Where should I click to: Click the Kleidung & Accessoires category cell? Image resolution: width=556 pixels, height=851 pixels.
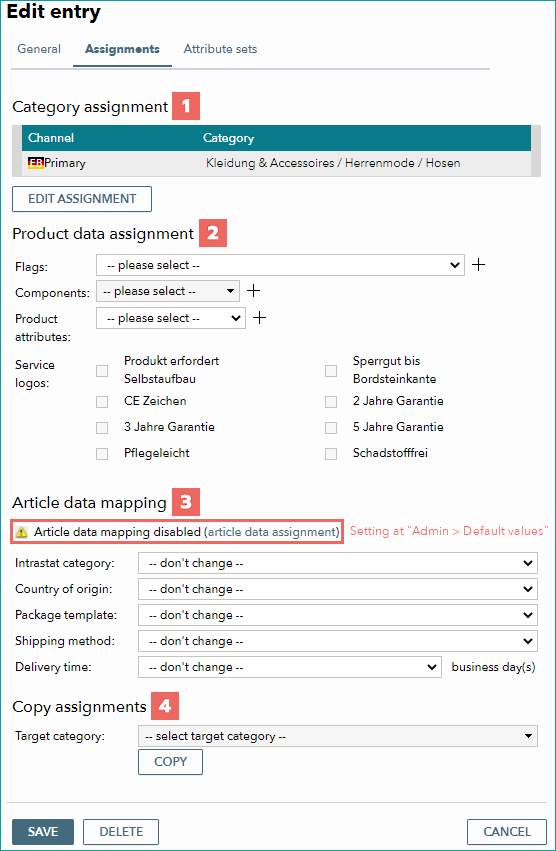(x=333, y=163)
